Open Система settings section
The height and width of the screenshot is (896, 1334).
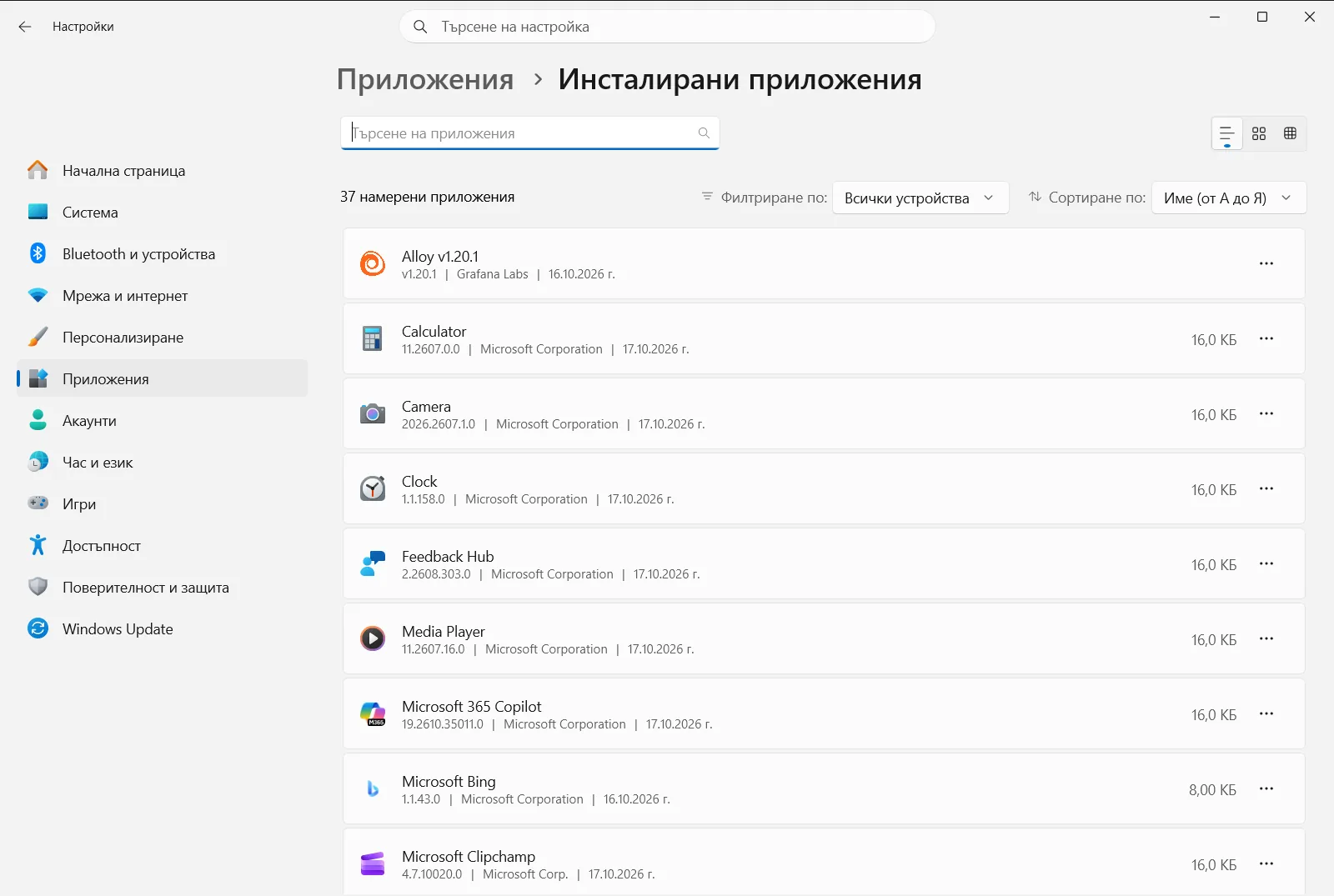163,212
